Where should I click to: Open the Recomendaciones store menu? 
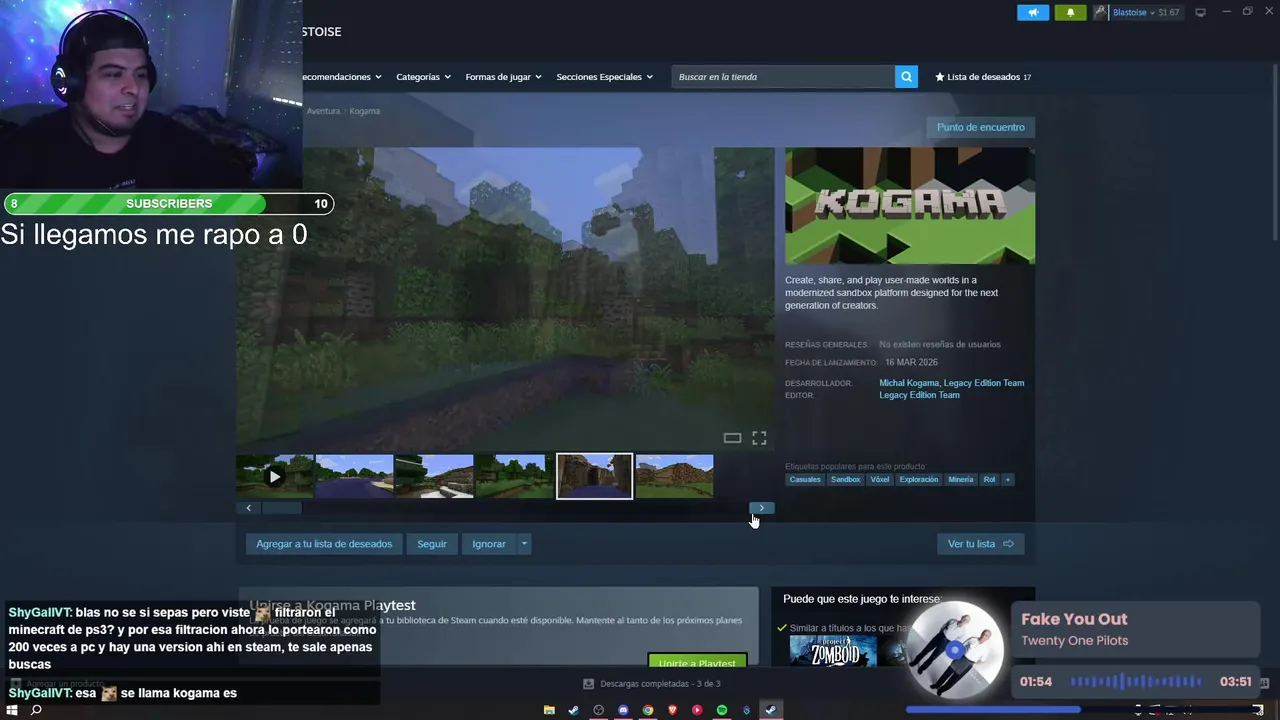click(342, 77)
